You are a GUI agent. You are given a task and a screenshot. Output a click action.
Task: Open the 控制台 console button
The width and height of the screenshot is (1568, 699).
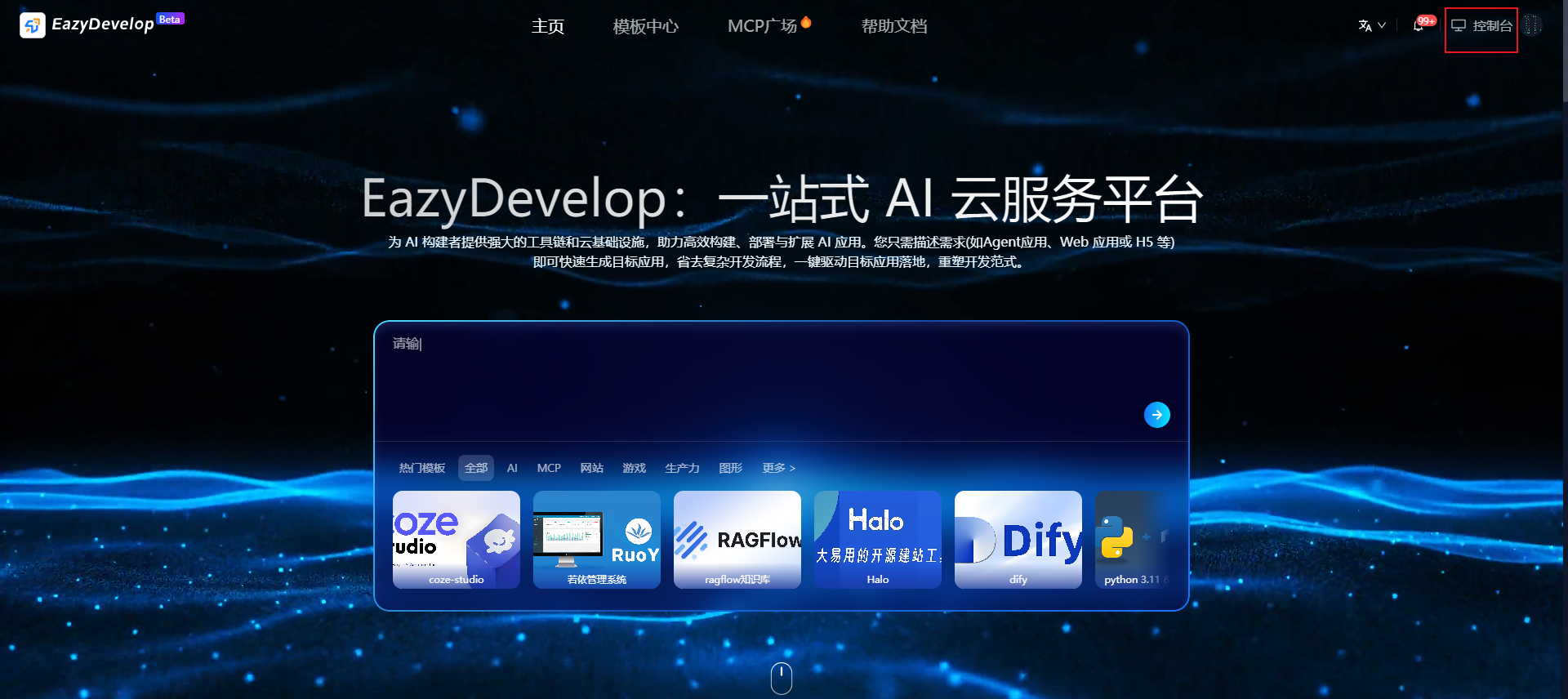click(1481, 26)
